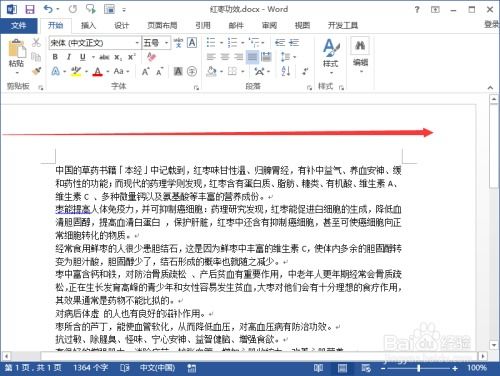Click the 中文(中国) language status button
The image size is (500, 376).
[x=157, y=368]
